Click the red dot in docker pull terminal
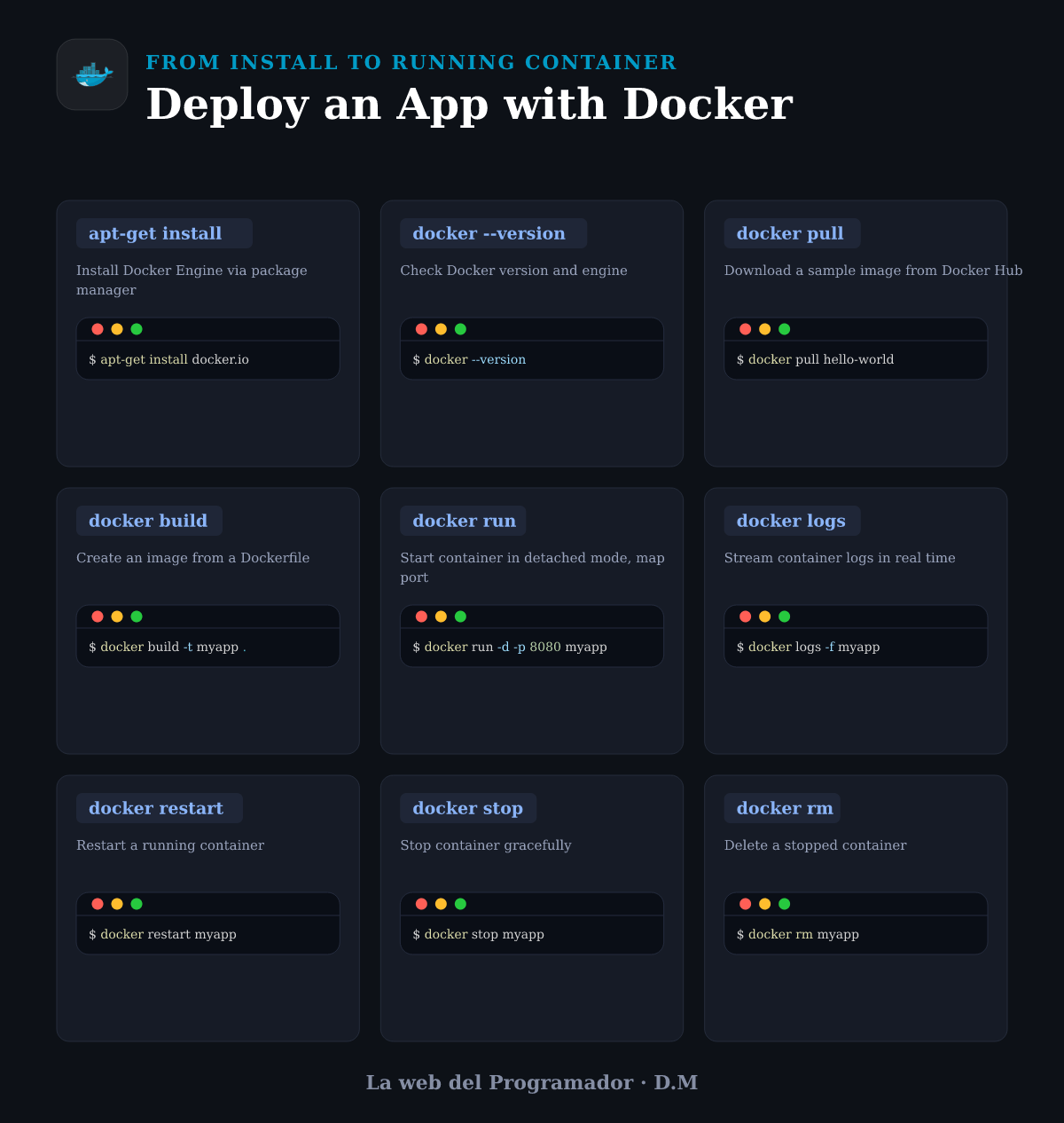 [x=746, y=329]
